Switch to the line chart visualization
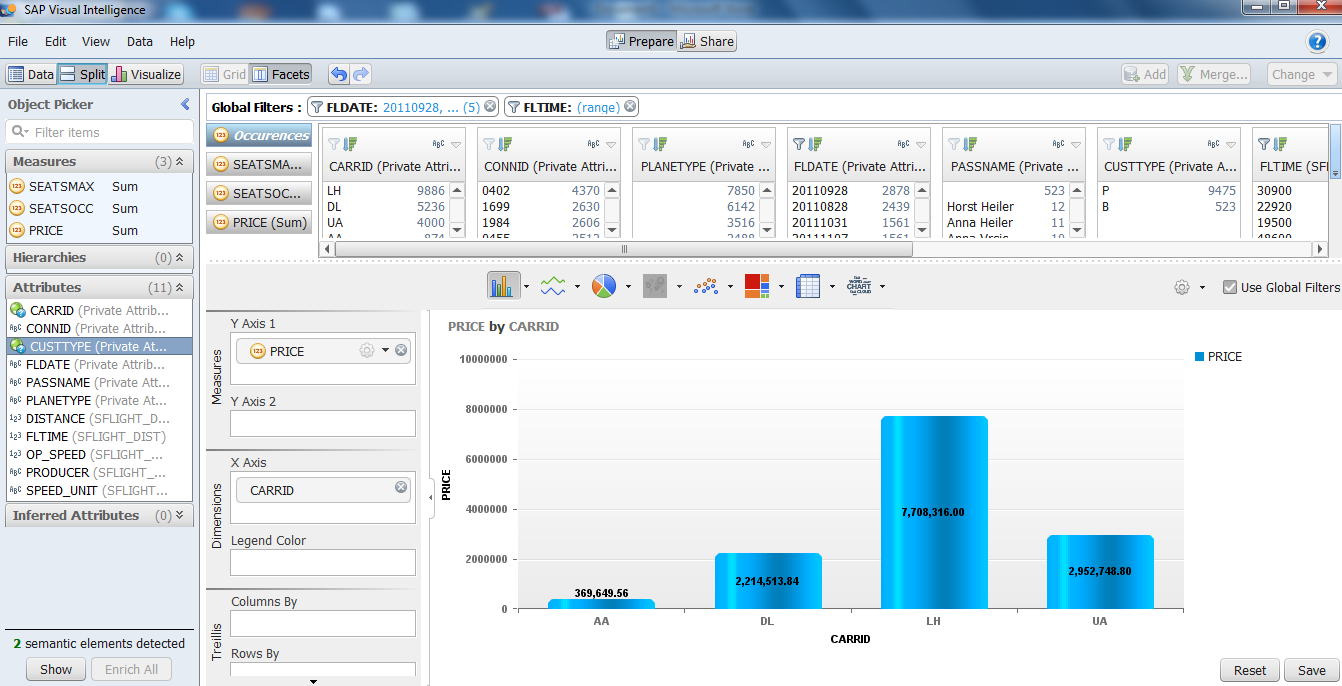Viewport: 1342px width, 686px height. click(x=553, y=286)
